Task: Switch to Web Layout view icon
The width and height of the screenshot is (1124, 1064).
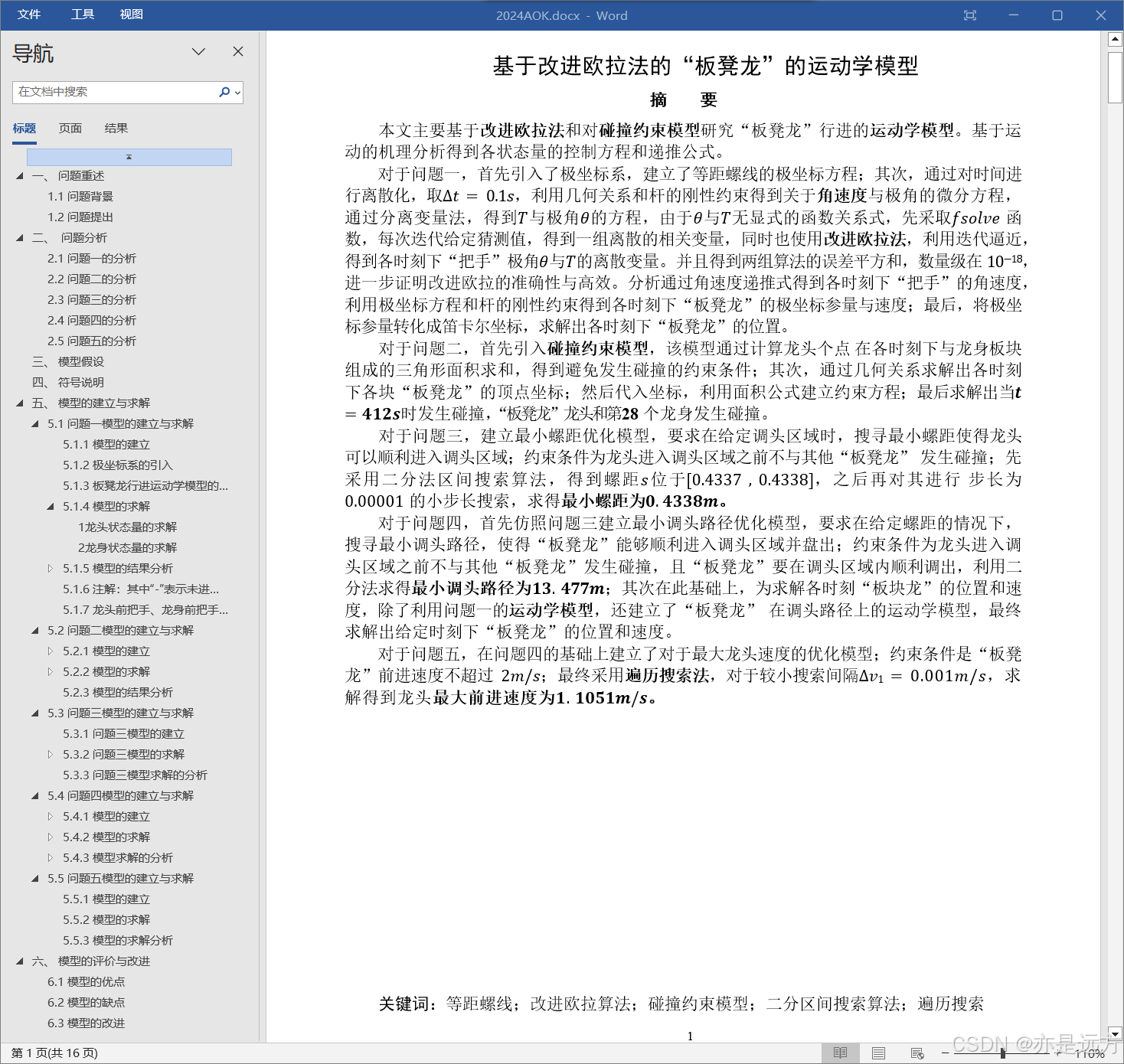Action: coord(917,1053)
